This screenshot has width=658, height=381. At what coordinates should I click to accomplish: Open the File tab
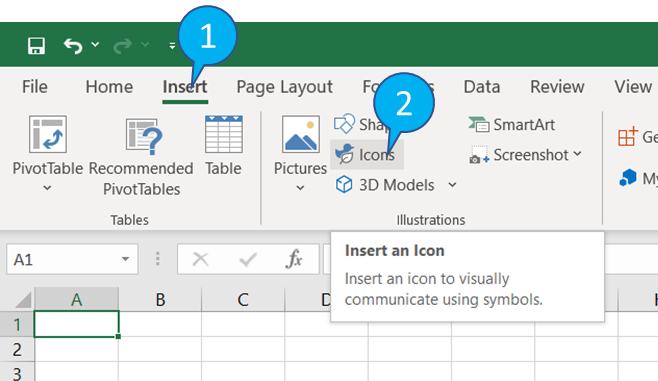pos(35,87)
